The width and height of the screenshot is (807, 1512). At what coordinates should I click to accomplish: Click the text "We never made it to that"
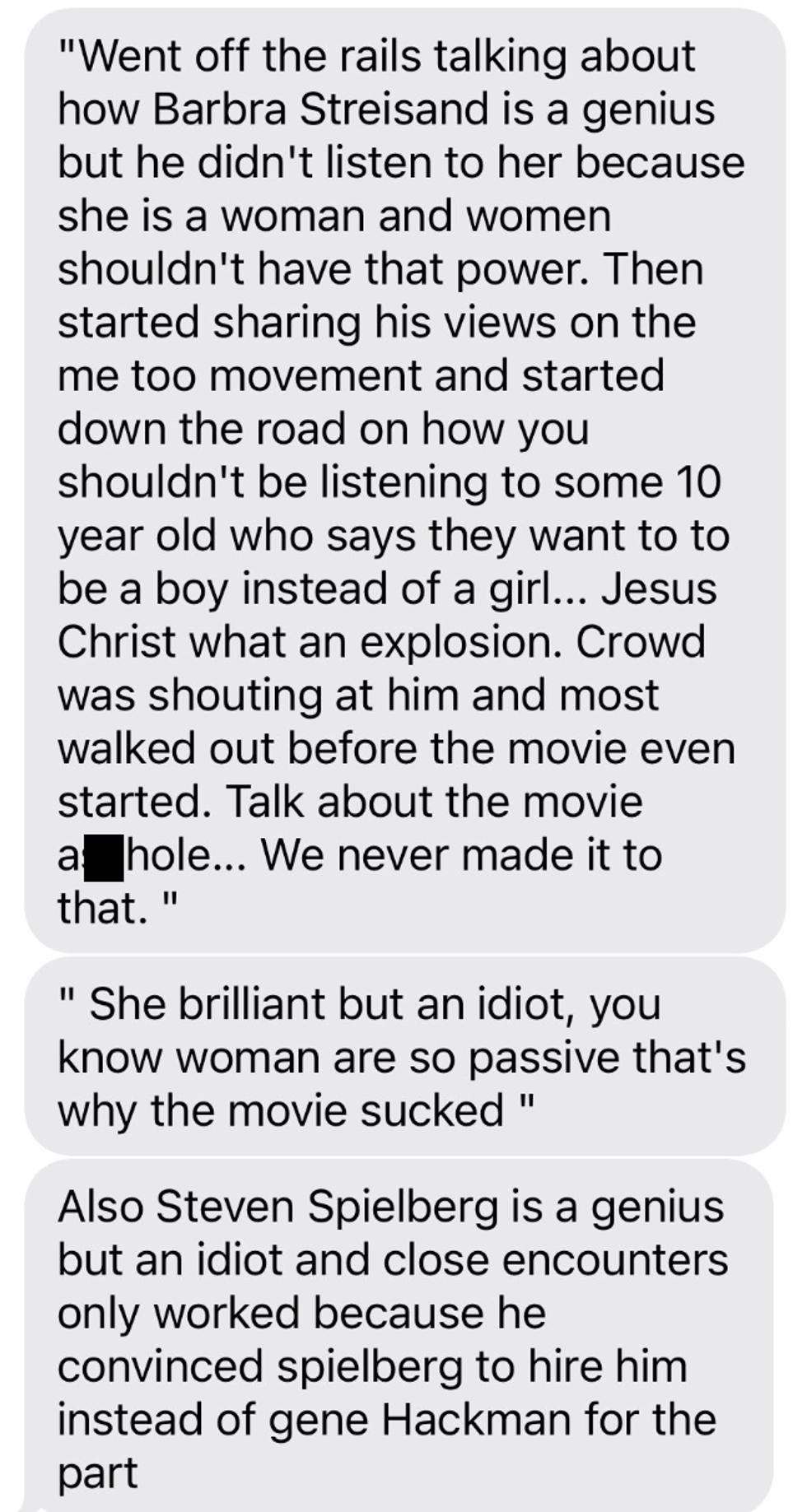[x=360, y=882]
